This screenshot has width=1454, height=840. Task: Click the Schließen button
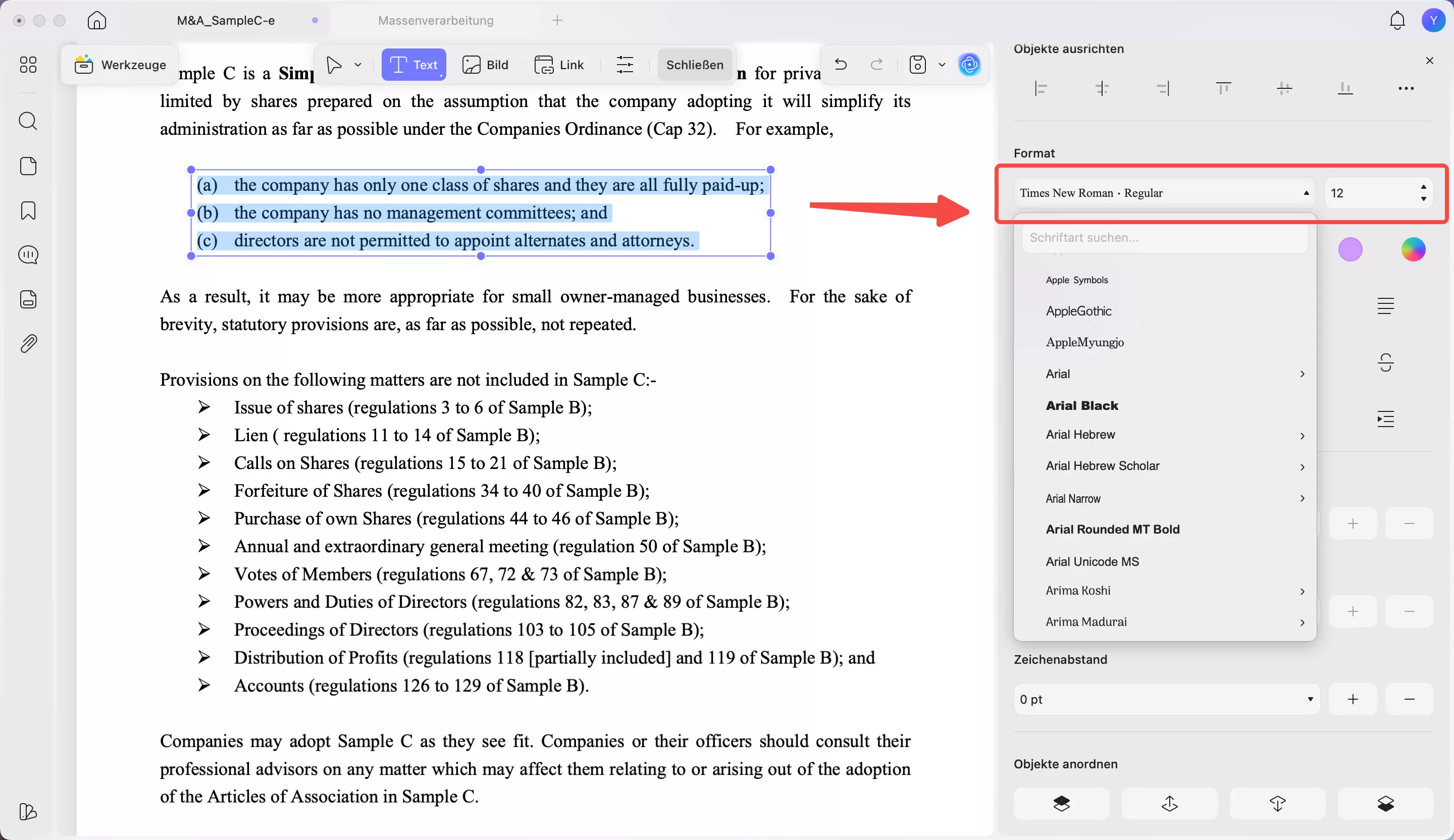pyautogui.click(x=695, y=65)
